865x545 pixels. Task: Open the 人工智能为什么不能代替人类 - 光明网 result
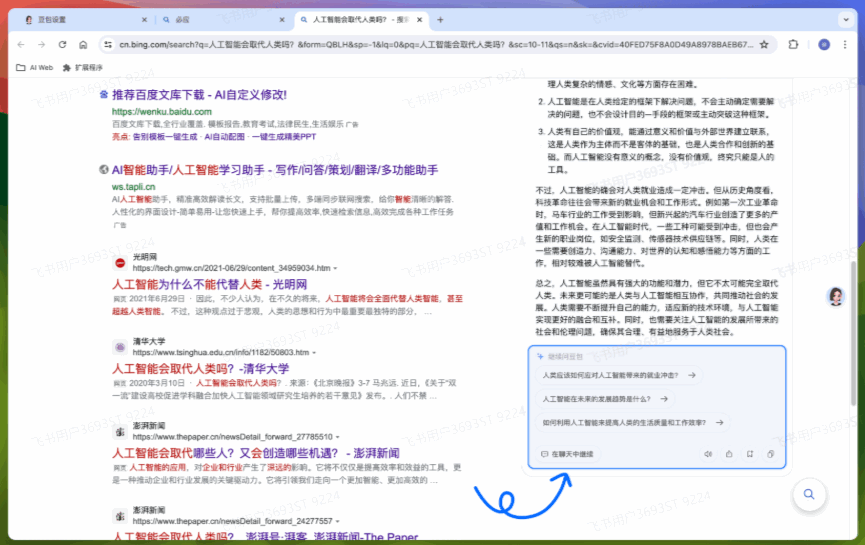209,284
